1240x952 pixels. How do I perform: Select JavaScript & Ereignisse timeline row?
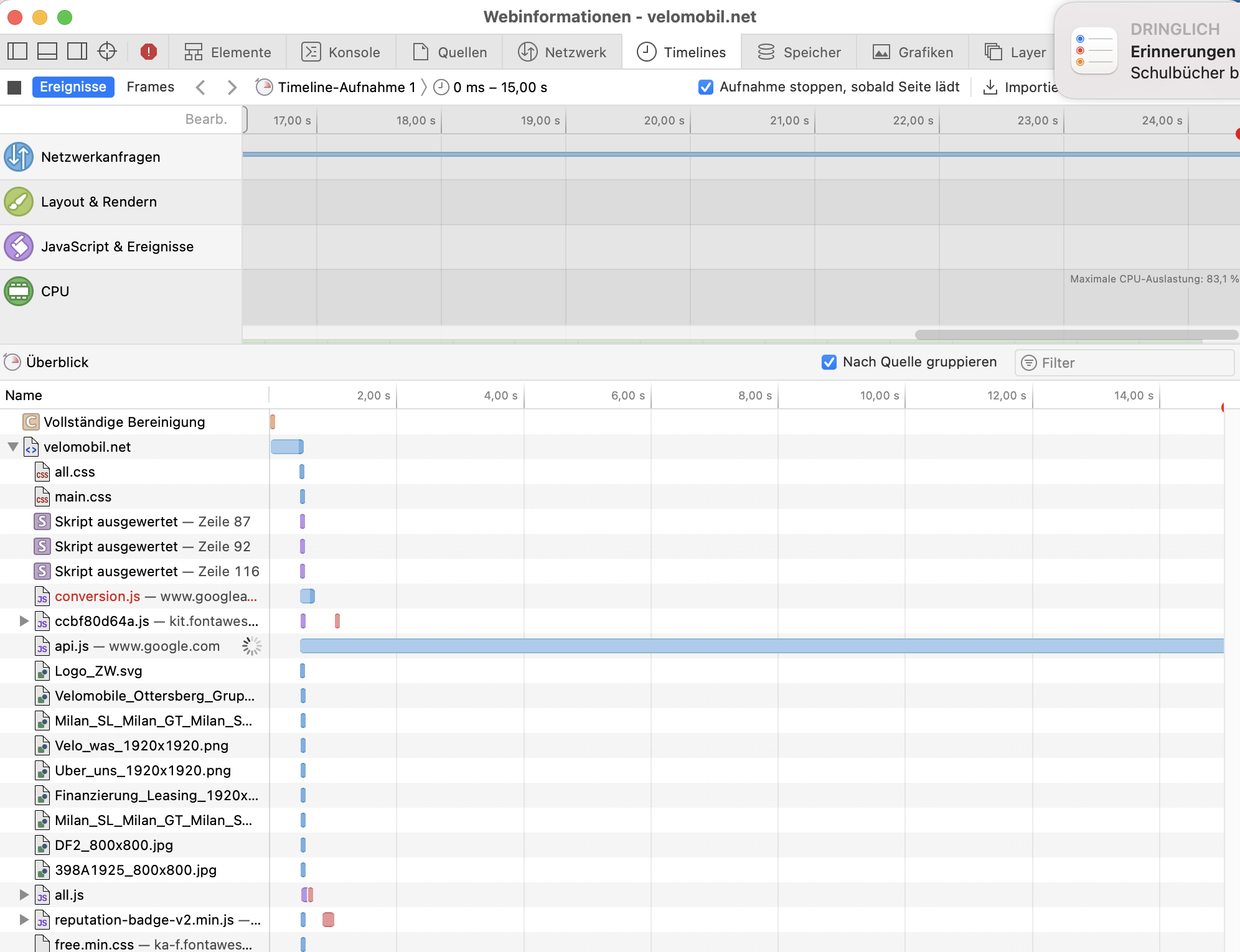point(117,246)
